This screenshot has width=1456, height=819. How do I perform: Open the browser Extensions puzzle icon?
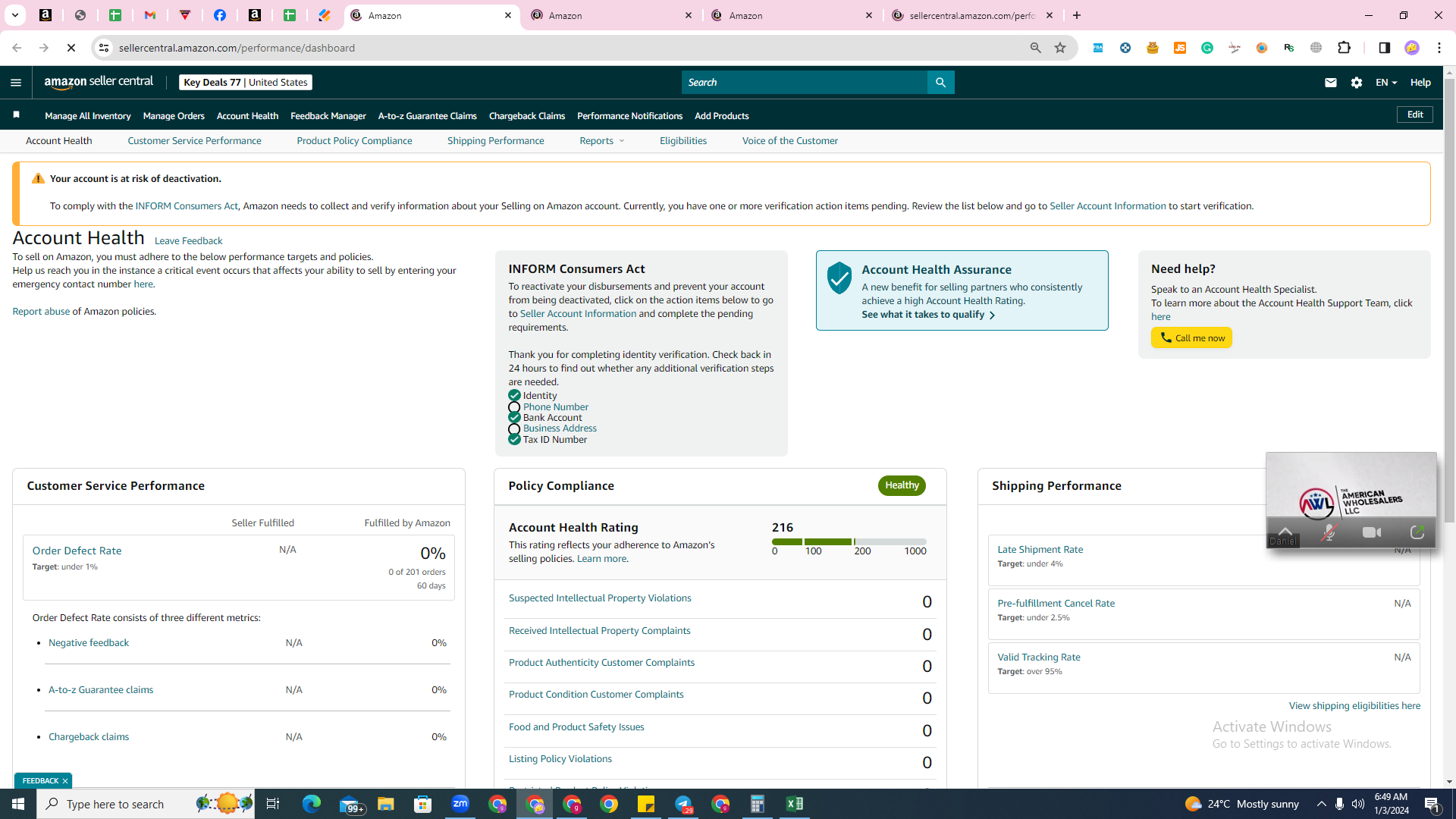[1344, 48]
